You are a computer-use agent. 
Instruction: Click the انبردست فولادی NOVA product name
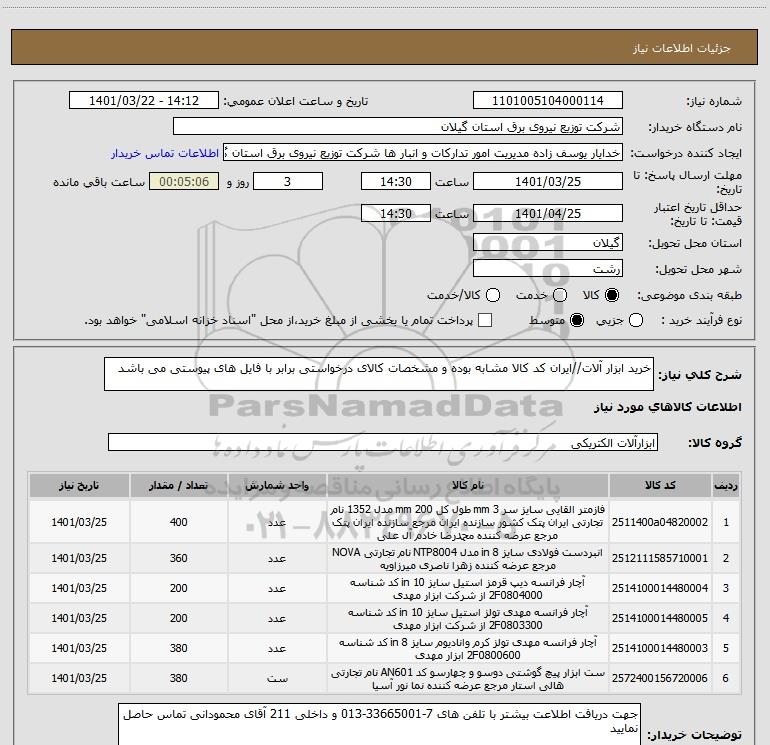468,558
